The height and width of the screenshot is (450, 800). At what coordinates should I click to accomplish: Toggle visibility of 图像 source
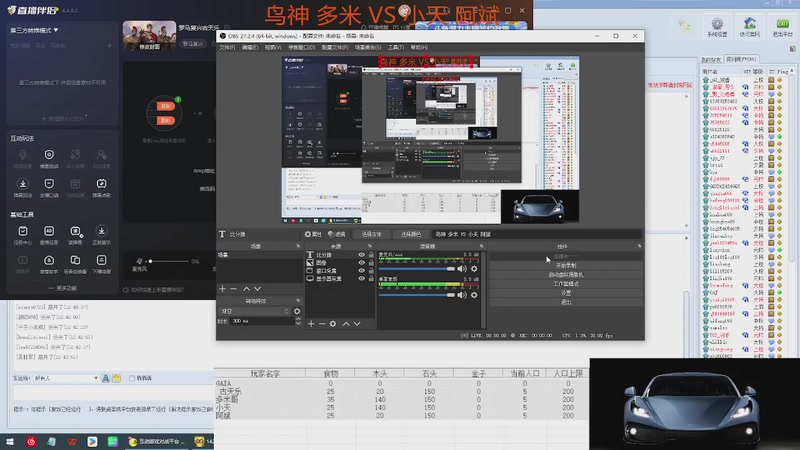pos(361,262)
